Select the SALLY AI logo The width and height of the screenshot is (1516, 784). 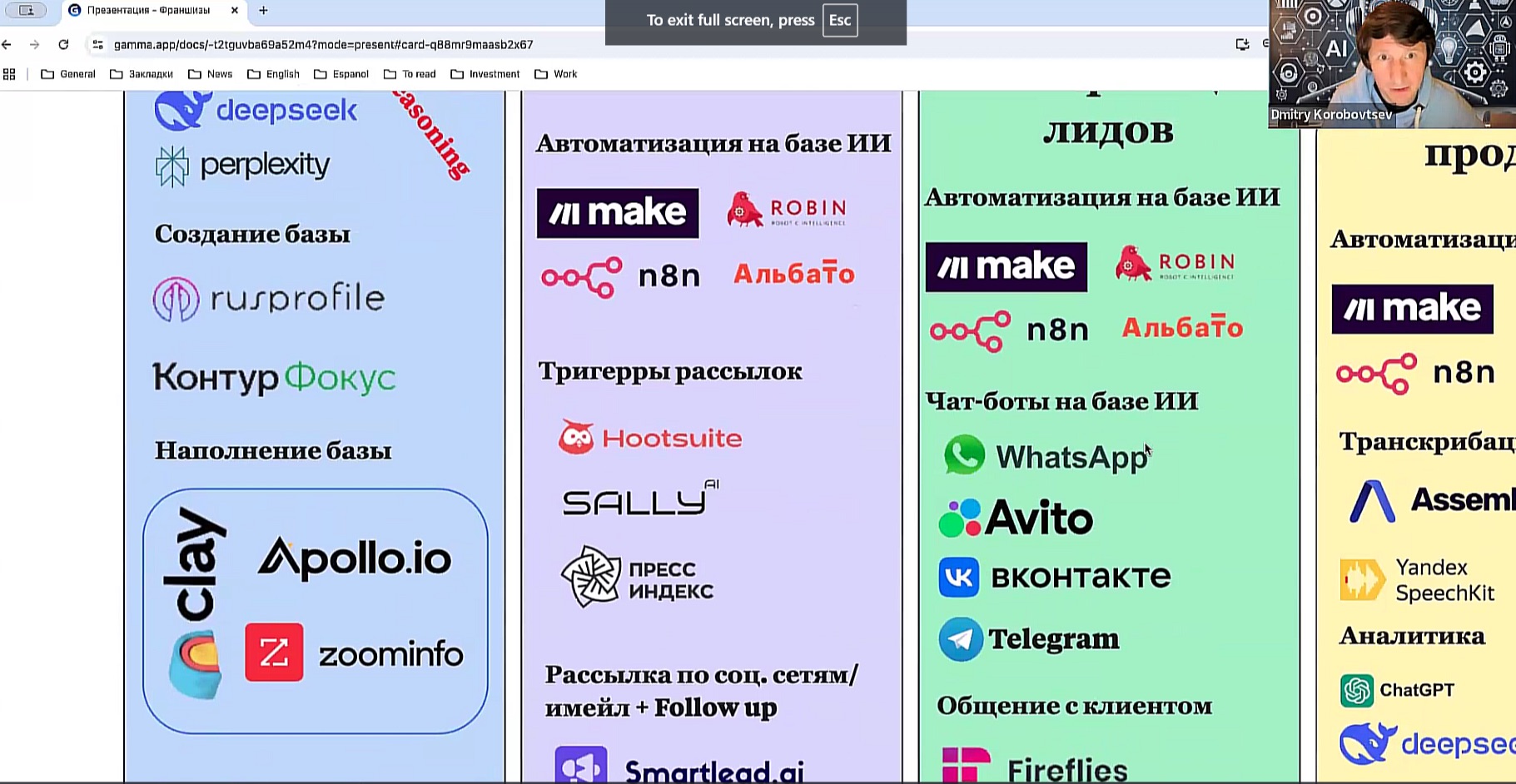[640, 499]
